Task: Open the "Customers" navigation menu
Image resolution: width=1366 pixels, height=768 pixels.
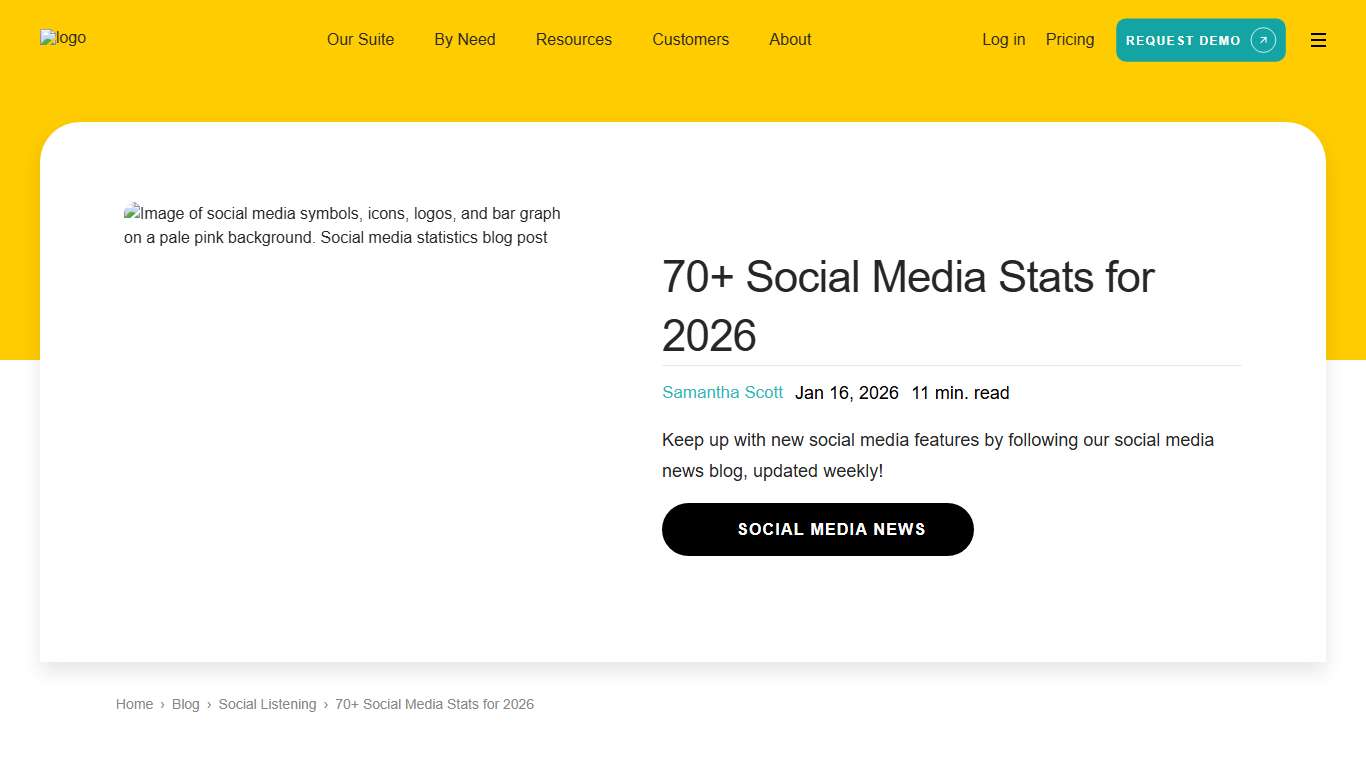Action: tap(690, 40)
